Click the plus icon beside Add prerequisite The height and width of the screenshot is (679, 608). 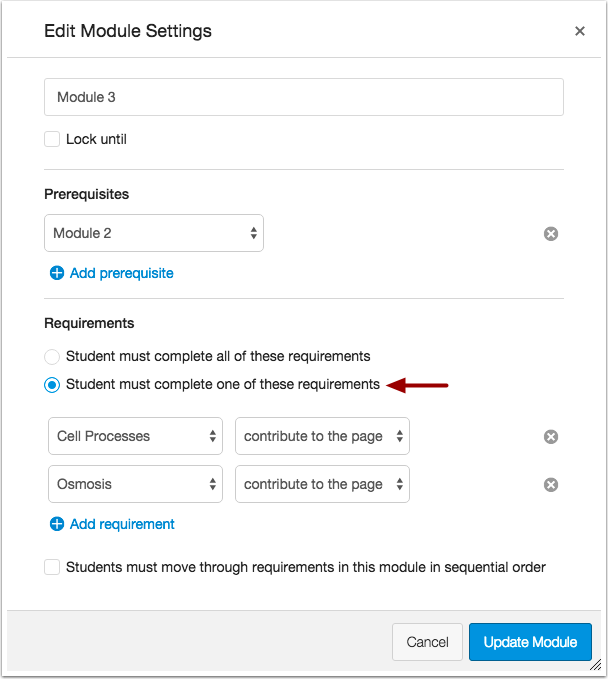(x=57, y=273)
